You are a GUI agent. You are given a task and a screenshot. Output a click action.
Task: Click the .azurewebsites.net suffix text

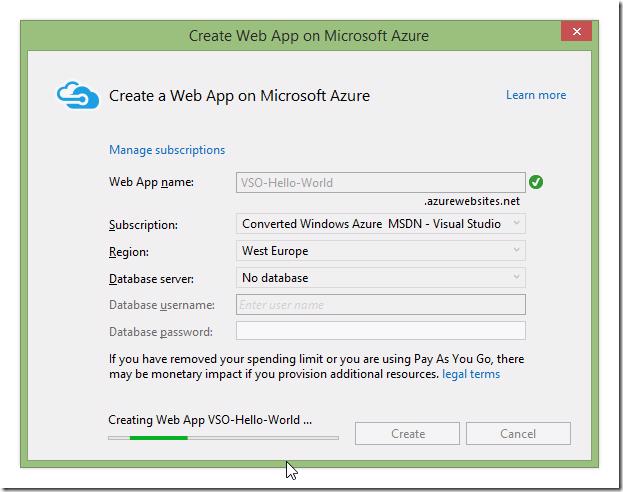[x=472, y=201]
